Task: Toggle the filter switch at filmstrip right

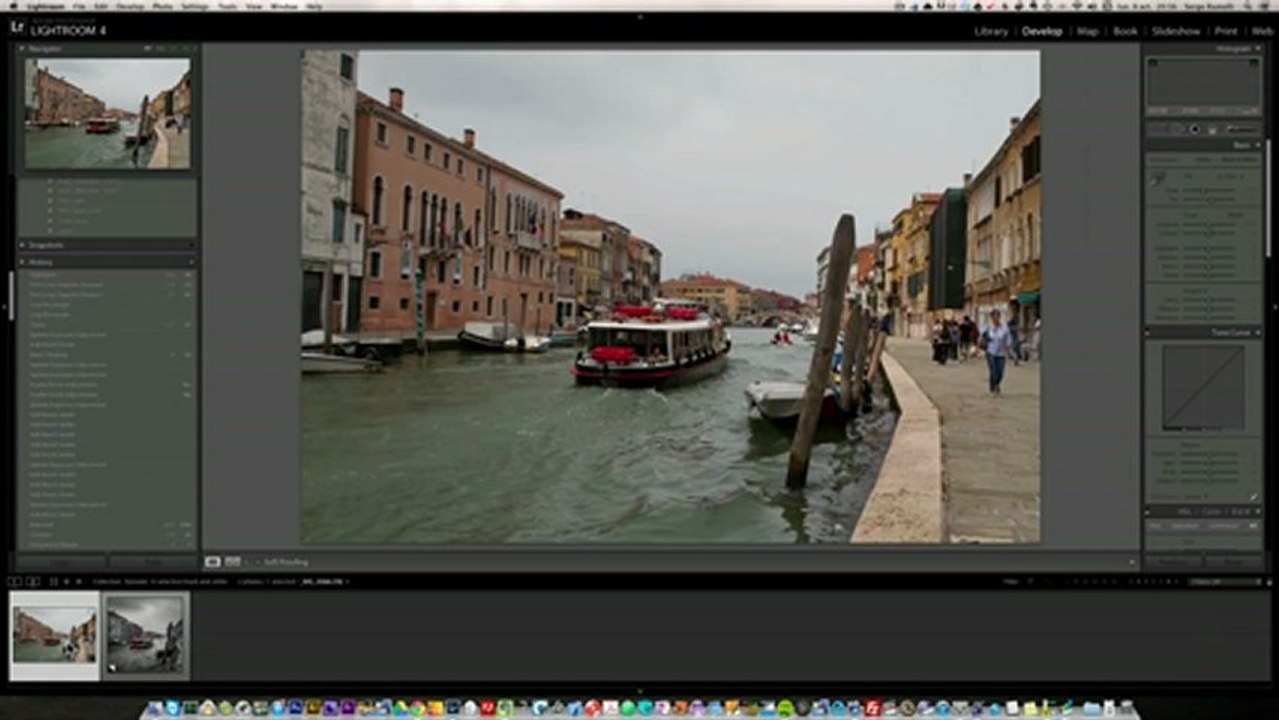Action: click(x=1269, y=582)
